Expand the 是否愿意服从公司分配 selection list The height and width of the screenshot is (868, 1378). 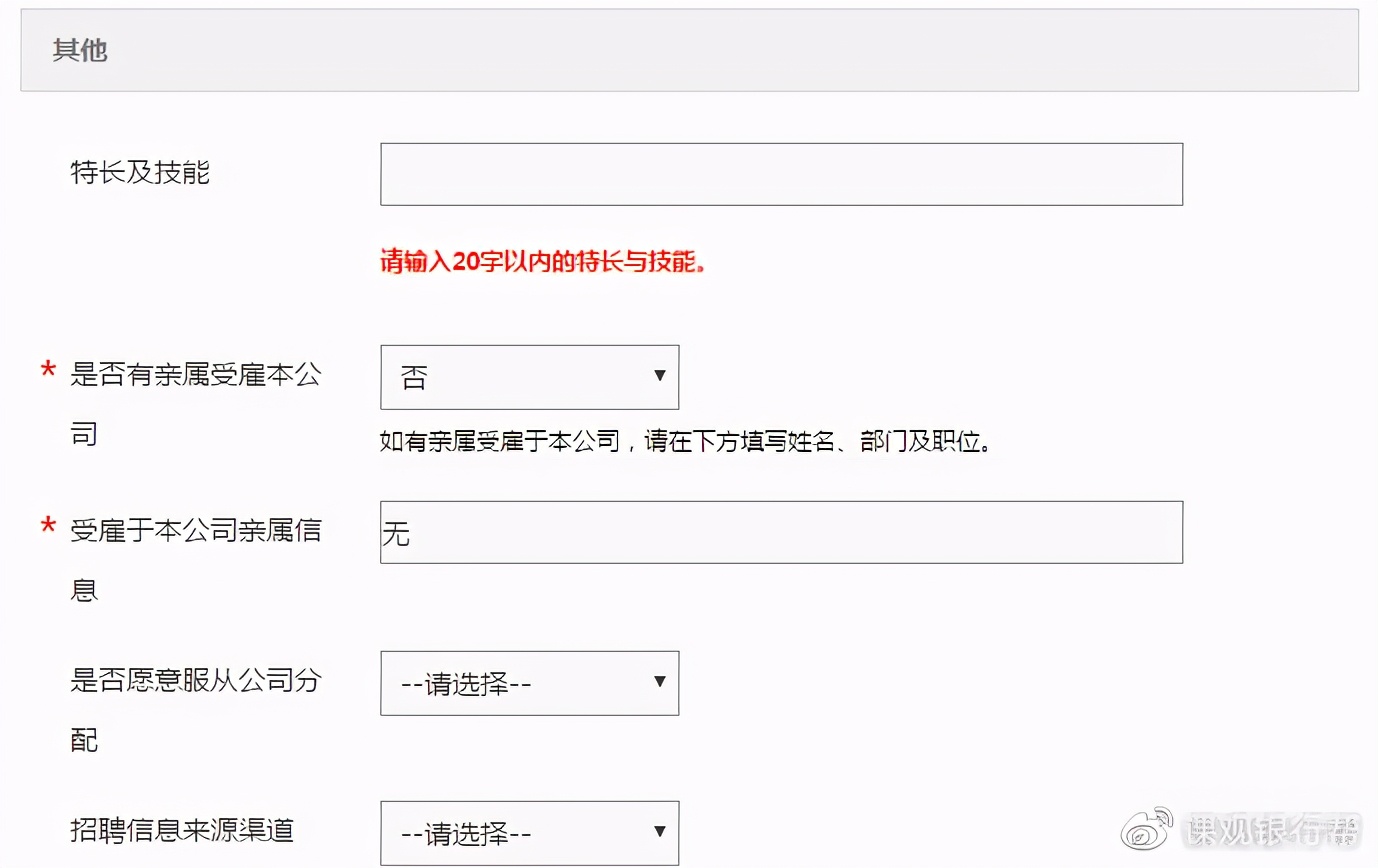click(530, 683)
